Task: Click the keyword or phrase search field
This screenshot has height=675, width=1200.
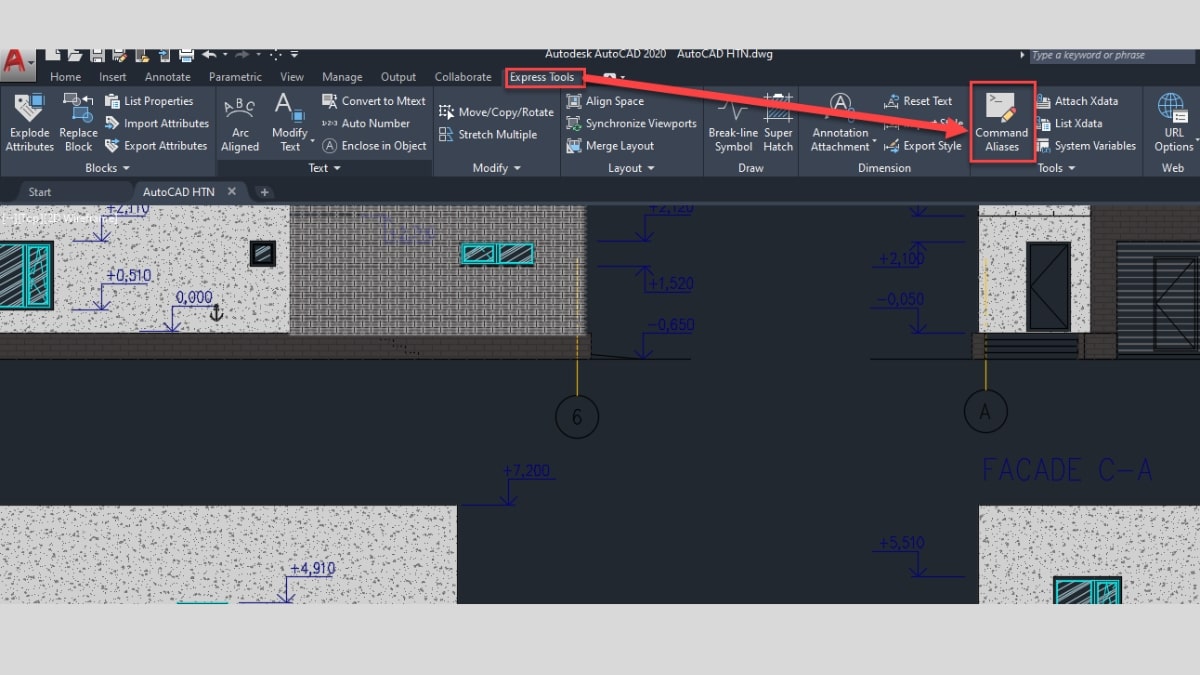Action: tap(1114, 56)
